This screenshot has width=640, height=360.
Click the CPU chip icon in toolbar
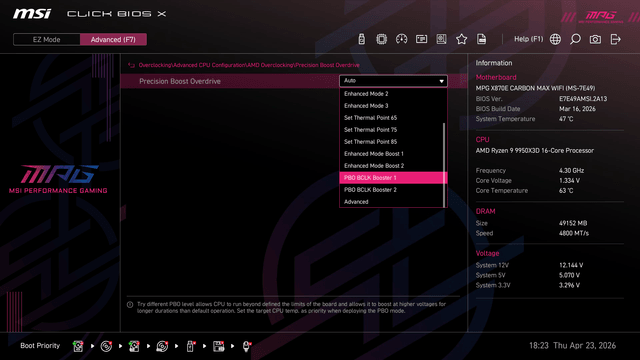[381, 39]
